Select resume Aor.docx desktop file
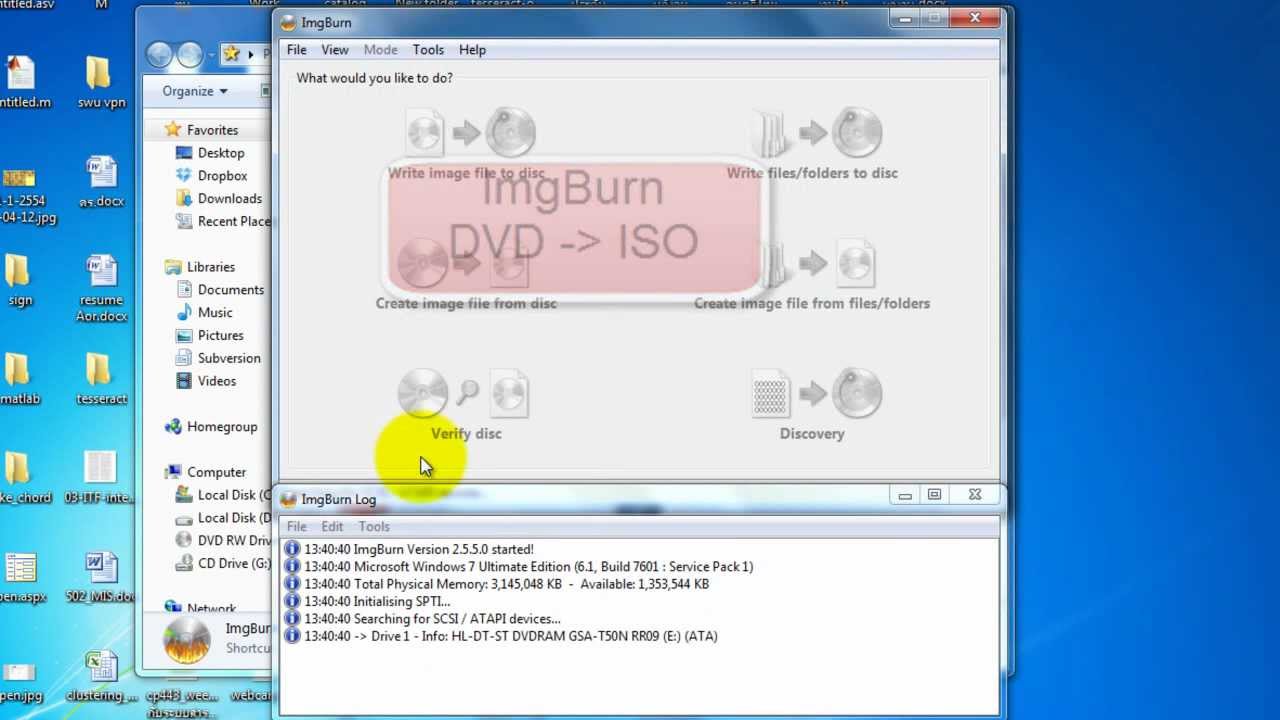 [101, 288]
